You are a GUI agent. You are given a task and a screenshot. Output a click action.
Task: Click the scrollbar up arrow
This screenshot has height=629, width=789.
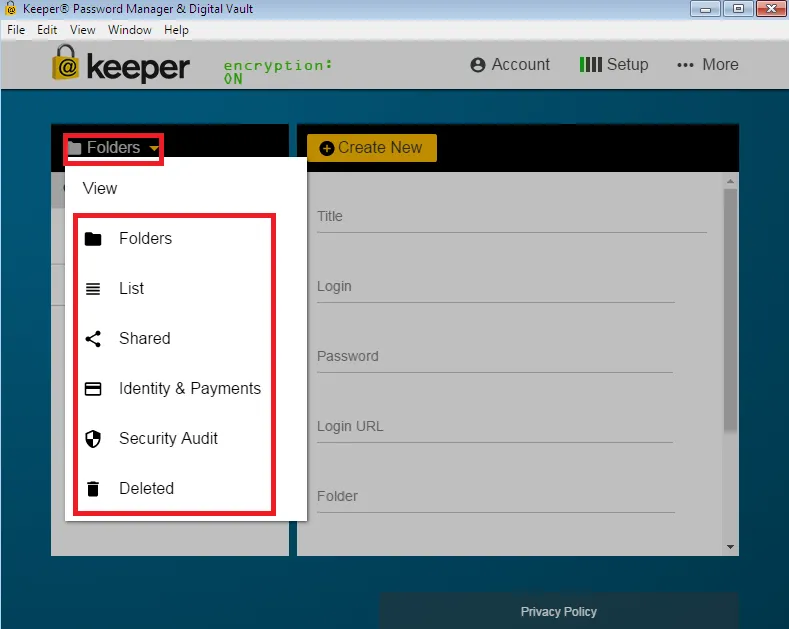[x=730, y=181]
